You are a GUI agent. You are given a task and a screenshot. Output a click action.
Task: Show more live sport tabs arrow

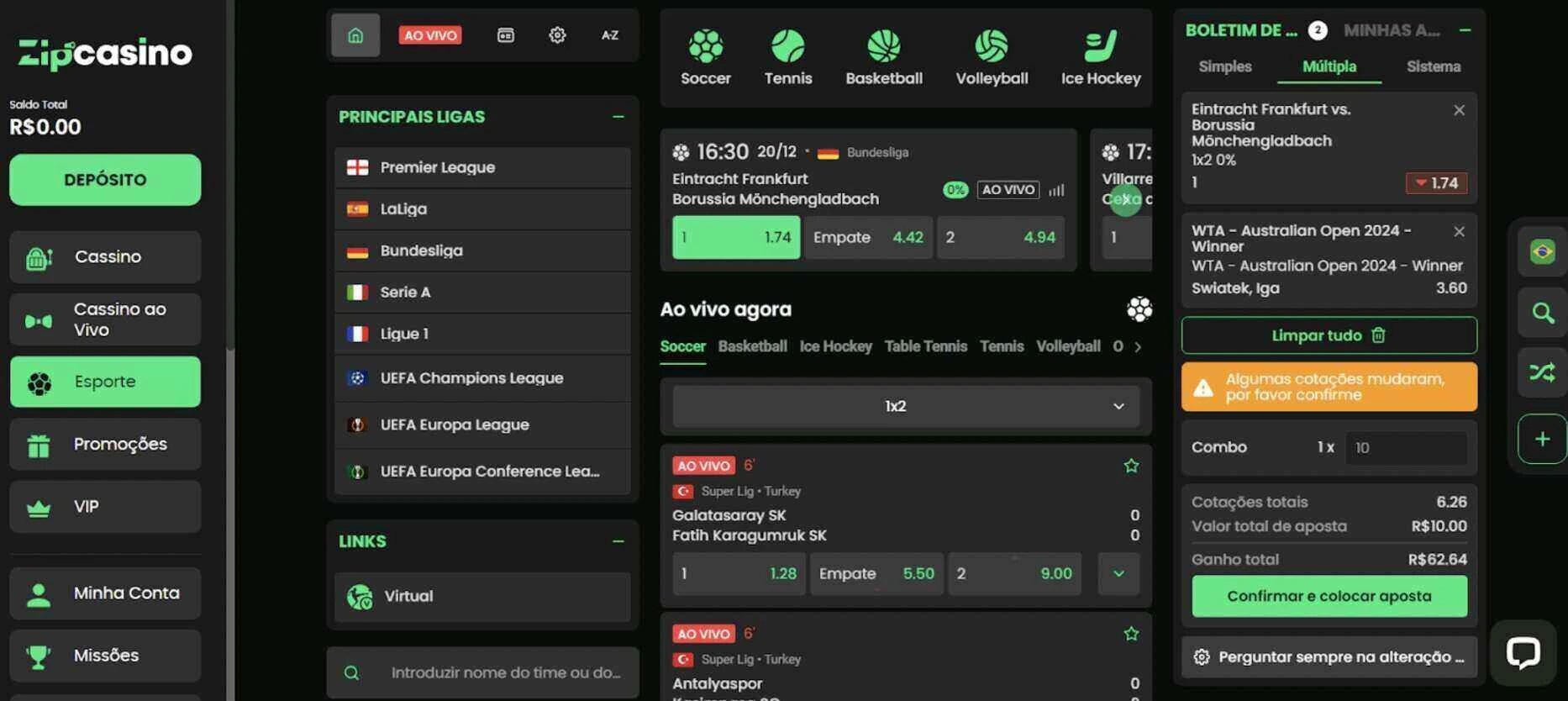(x=1138, y=346)
